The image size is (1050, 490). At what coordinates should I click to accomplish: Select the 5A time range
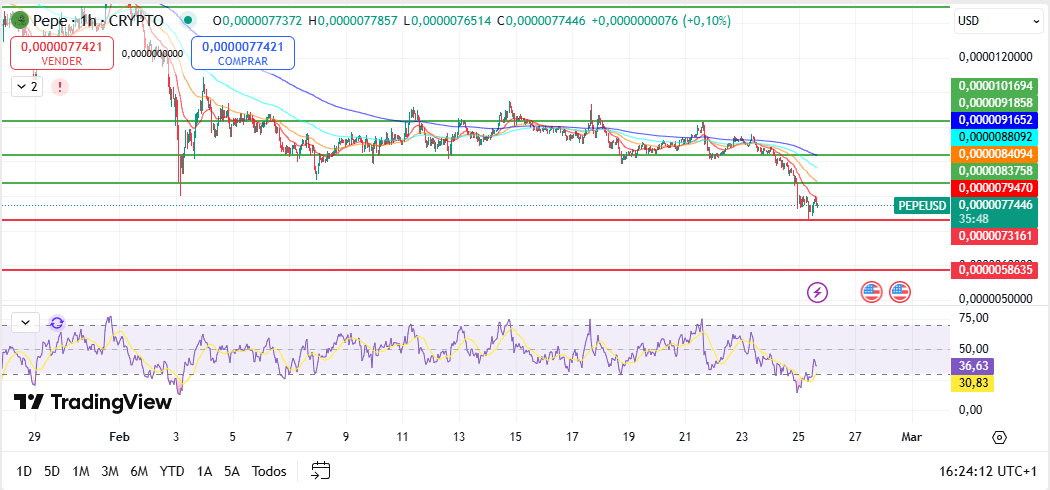(x=232, y=471)
